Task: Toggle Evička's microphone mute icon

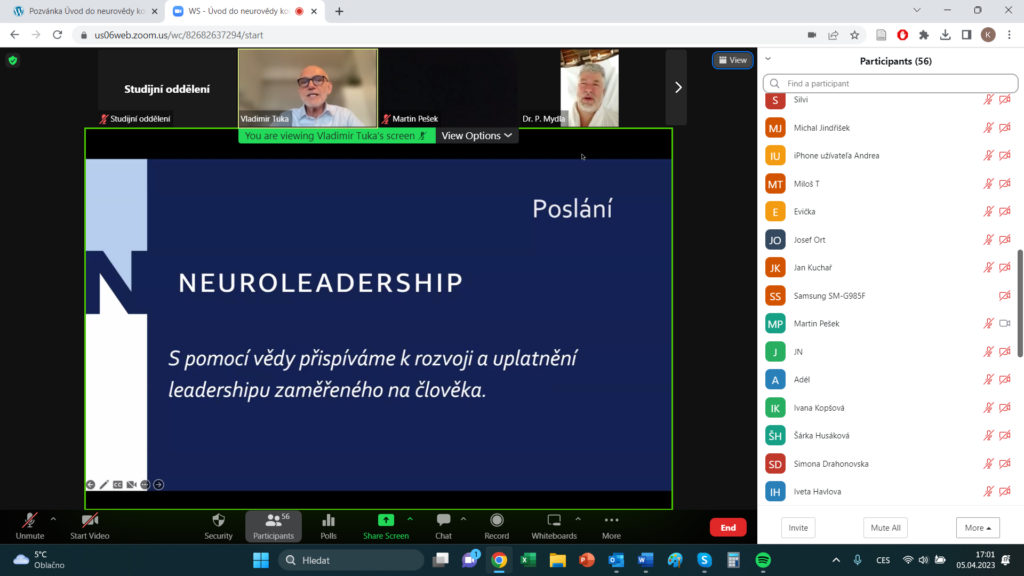Action: point(988,212)
